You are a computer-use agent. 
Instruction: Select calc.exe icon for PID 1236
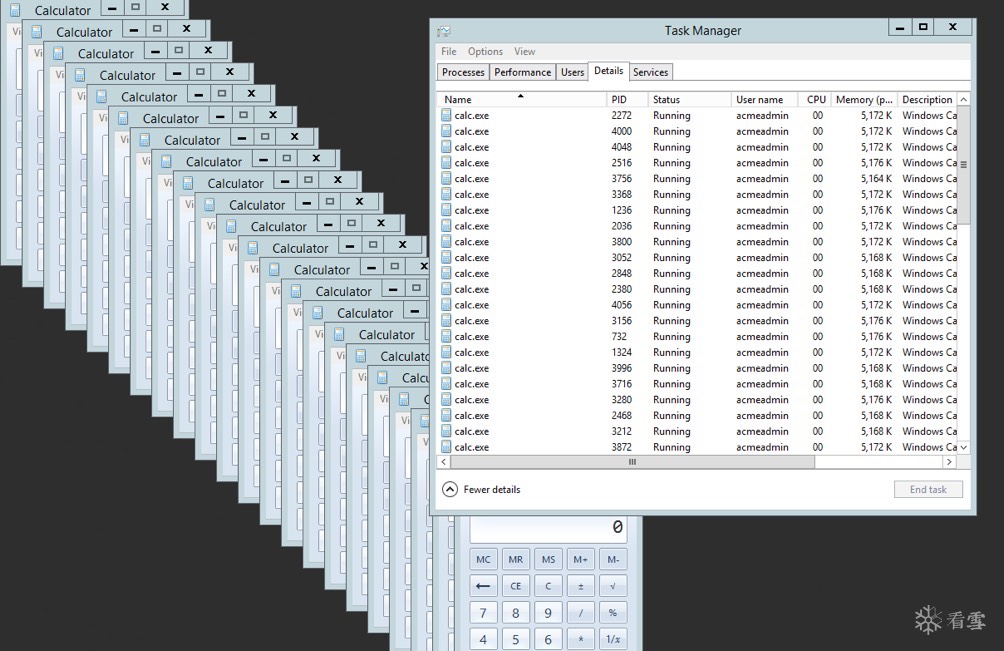(446, 210)
